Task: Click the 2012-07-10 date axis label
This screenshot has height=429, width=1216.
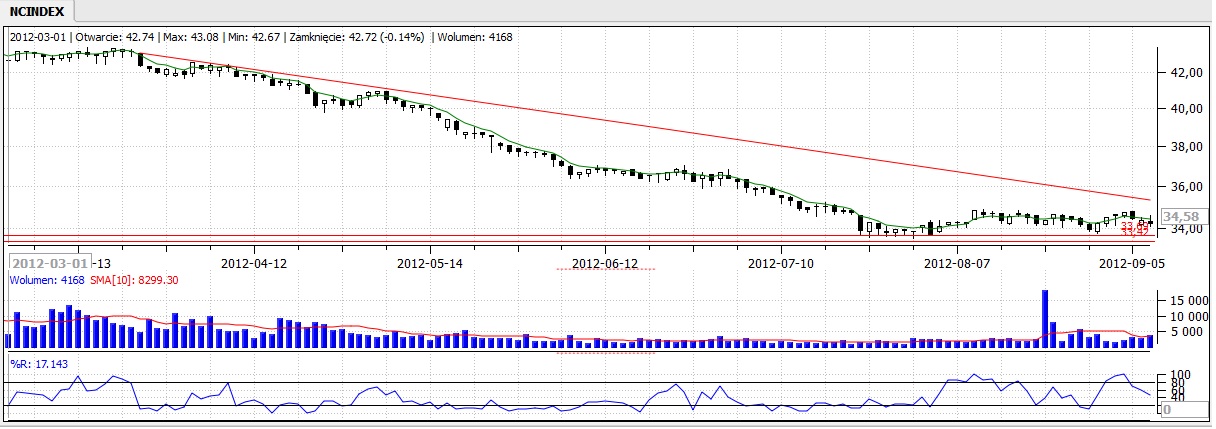Action: coord(781,264)
